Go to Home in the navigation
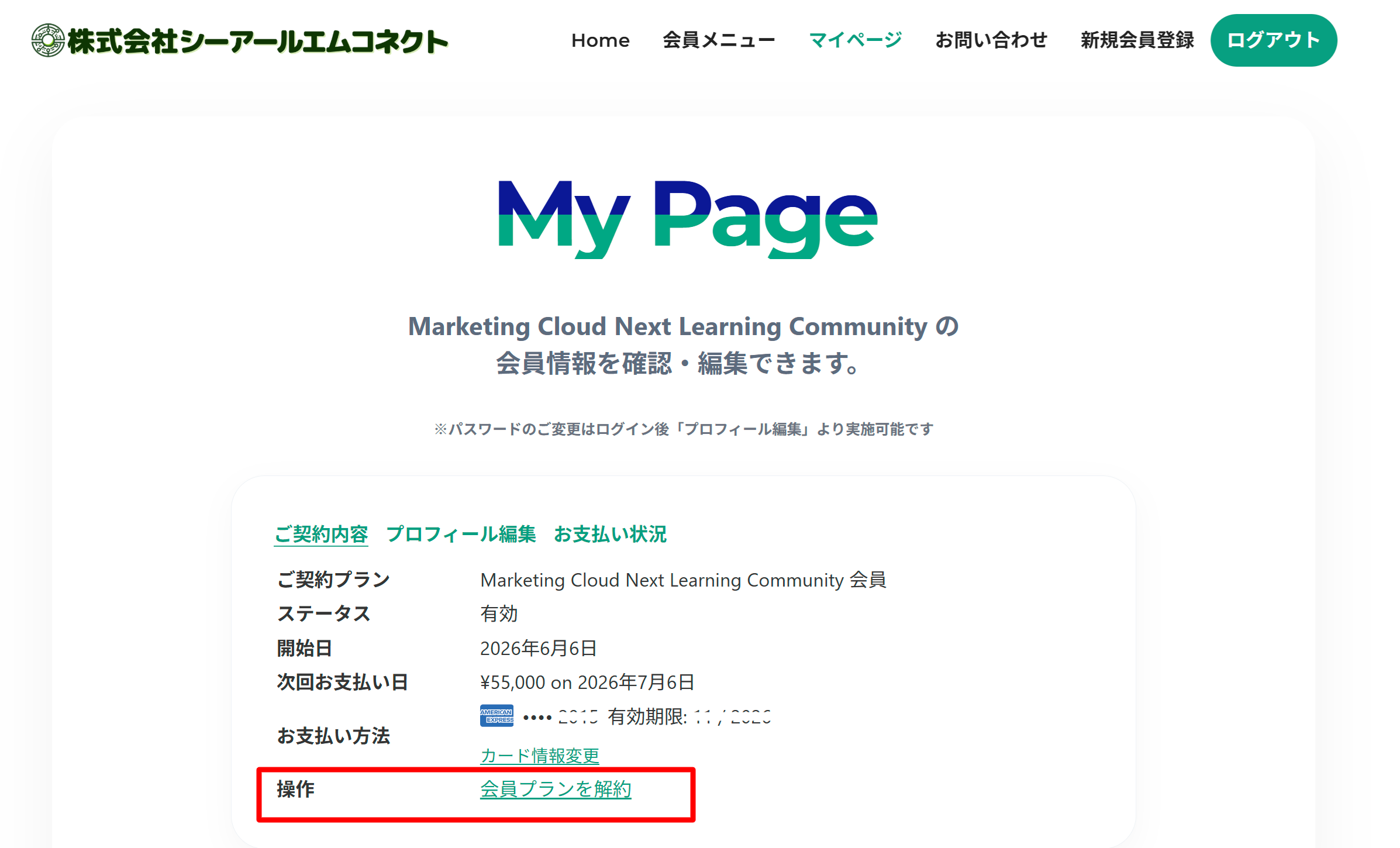 click(x=600, y=40)
